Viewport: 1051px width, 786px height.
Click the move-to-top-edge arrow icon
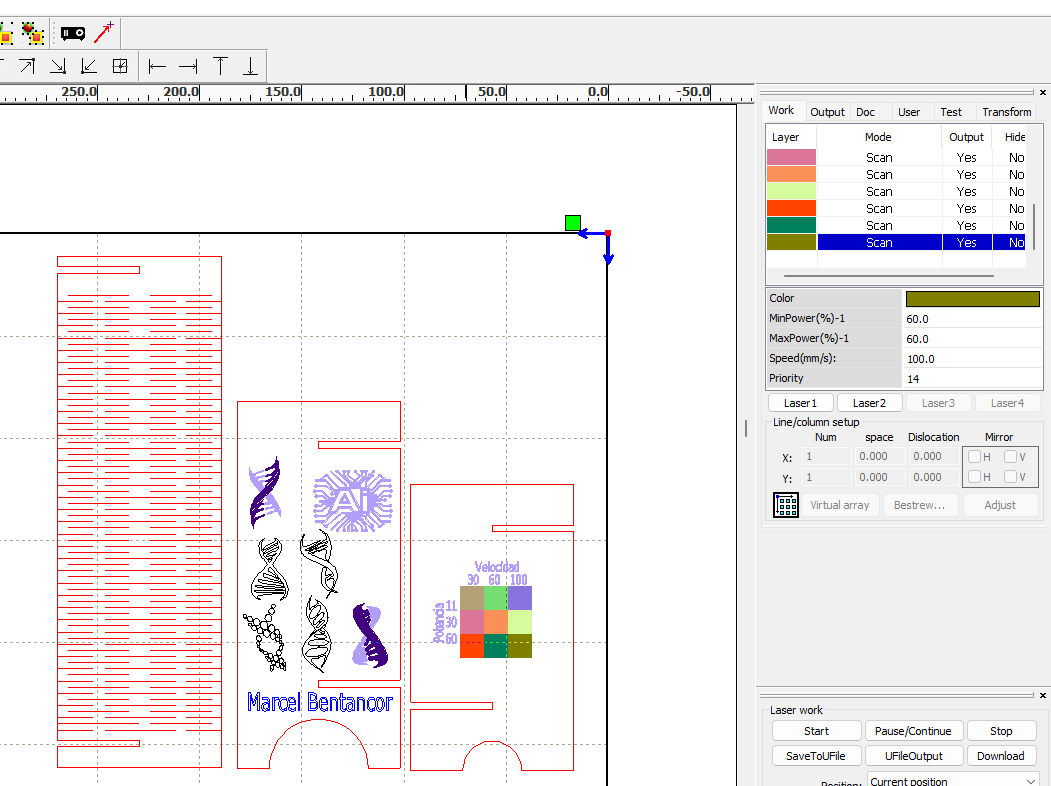[220, 67]
